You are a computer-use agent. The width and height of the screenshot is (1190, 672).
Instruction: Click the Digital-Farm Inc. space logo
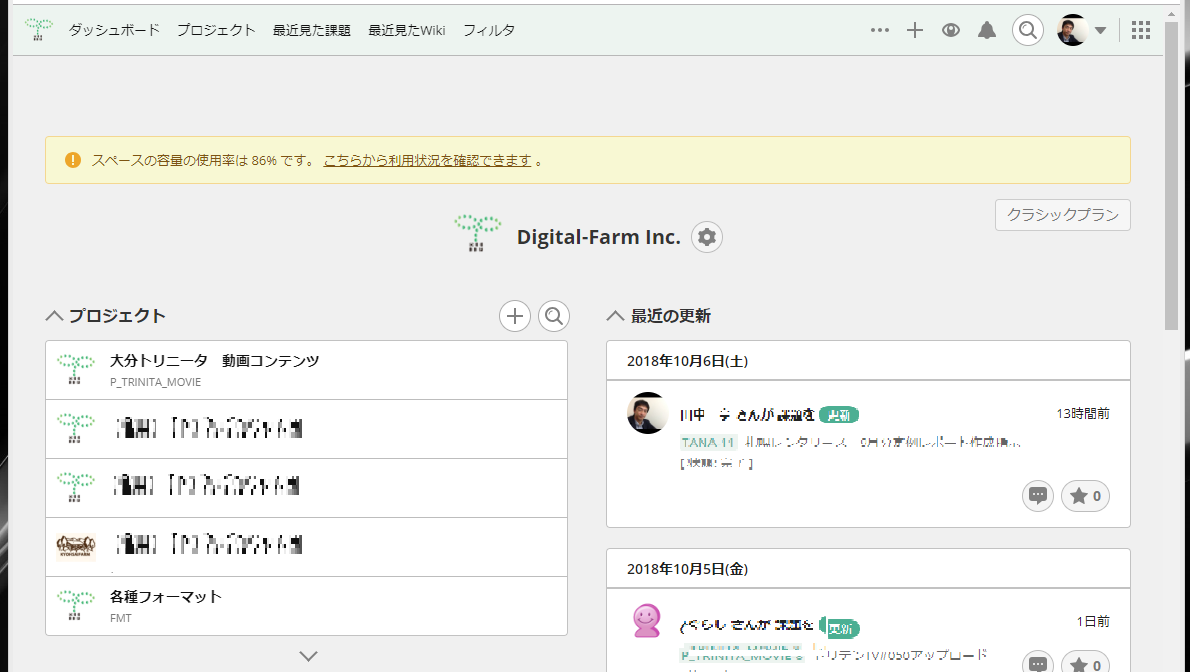point(477,233)
